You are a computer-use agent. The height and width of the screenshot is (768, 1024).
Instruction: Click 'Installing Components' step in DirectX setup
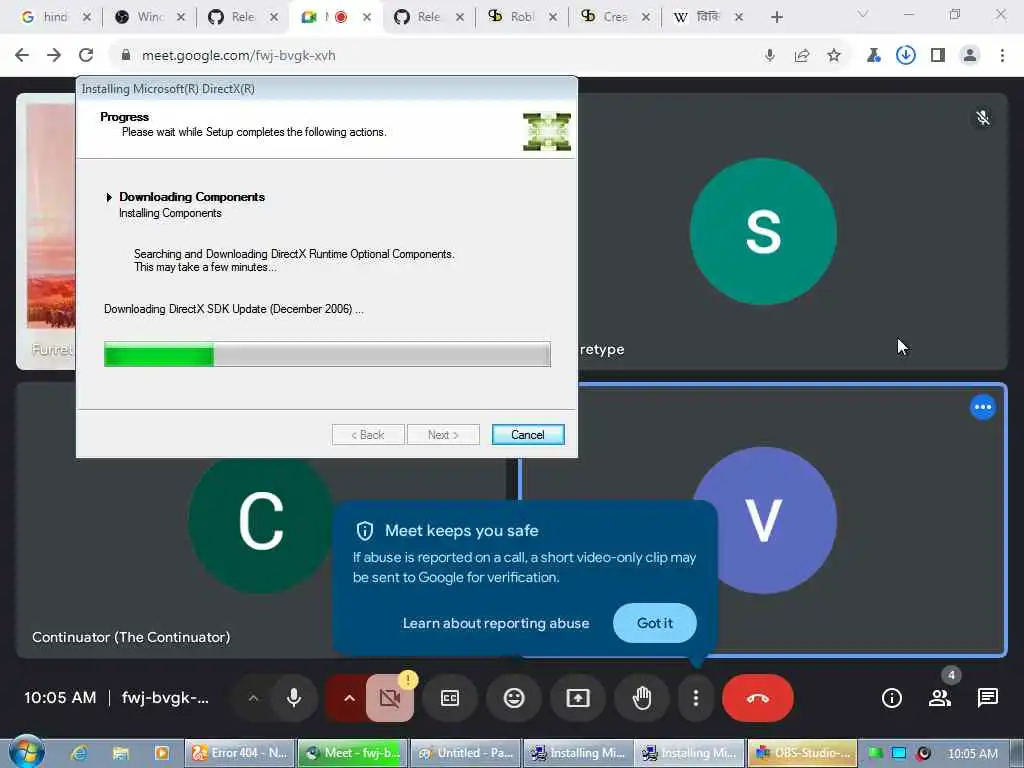[170, 213]
